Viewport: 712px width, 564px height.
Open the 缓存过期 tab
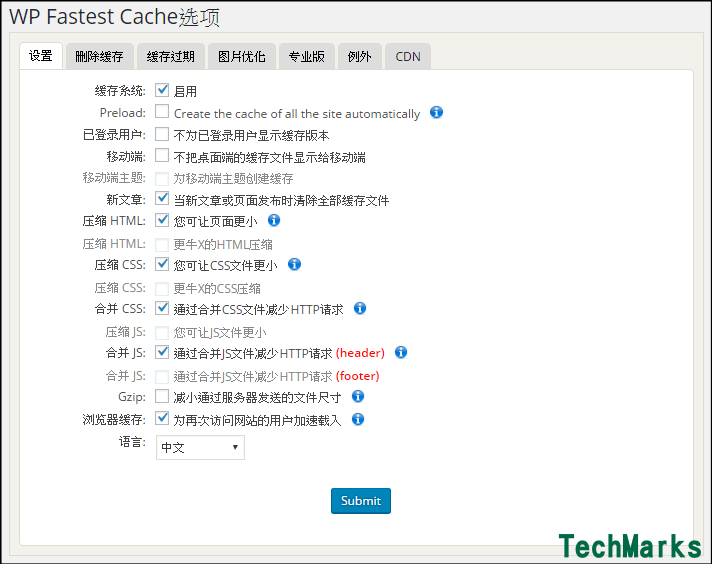pyautogui.click(x=171, y=56)
